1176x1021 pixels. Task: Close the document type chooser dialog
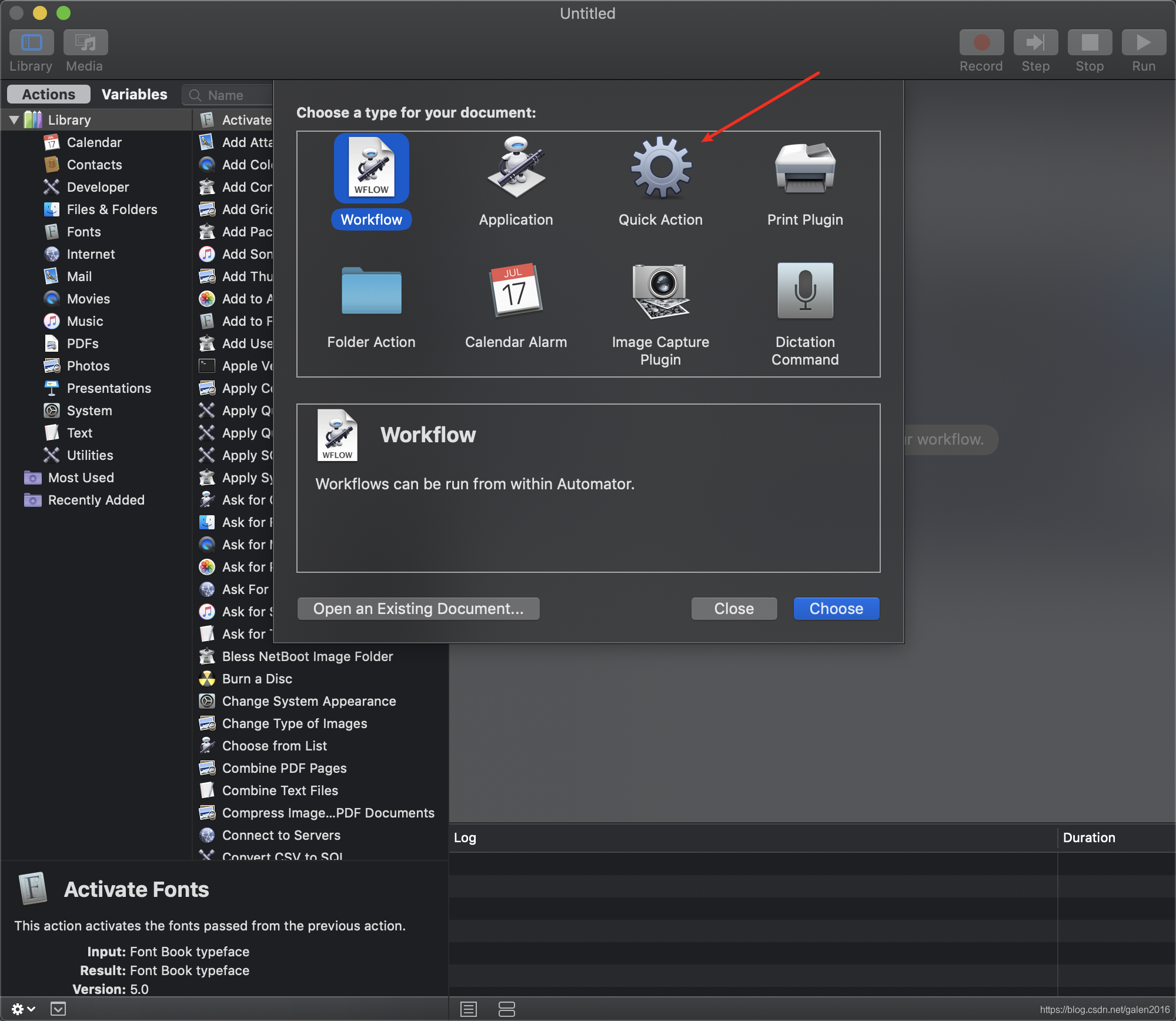734,608
